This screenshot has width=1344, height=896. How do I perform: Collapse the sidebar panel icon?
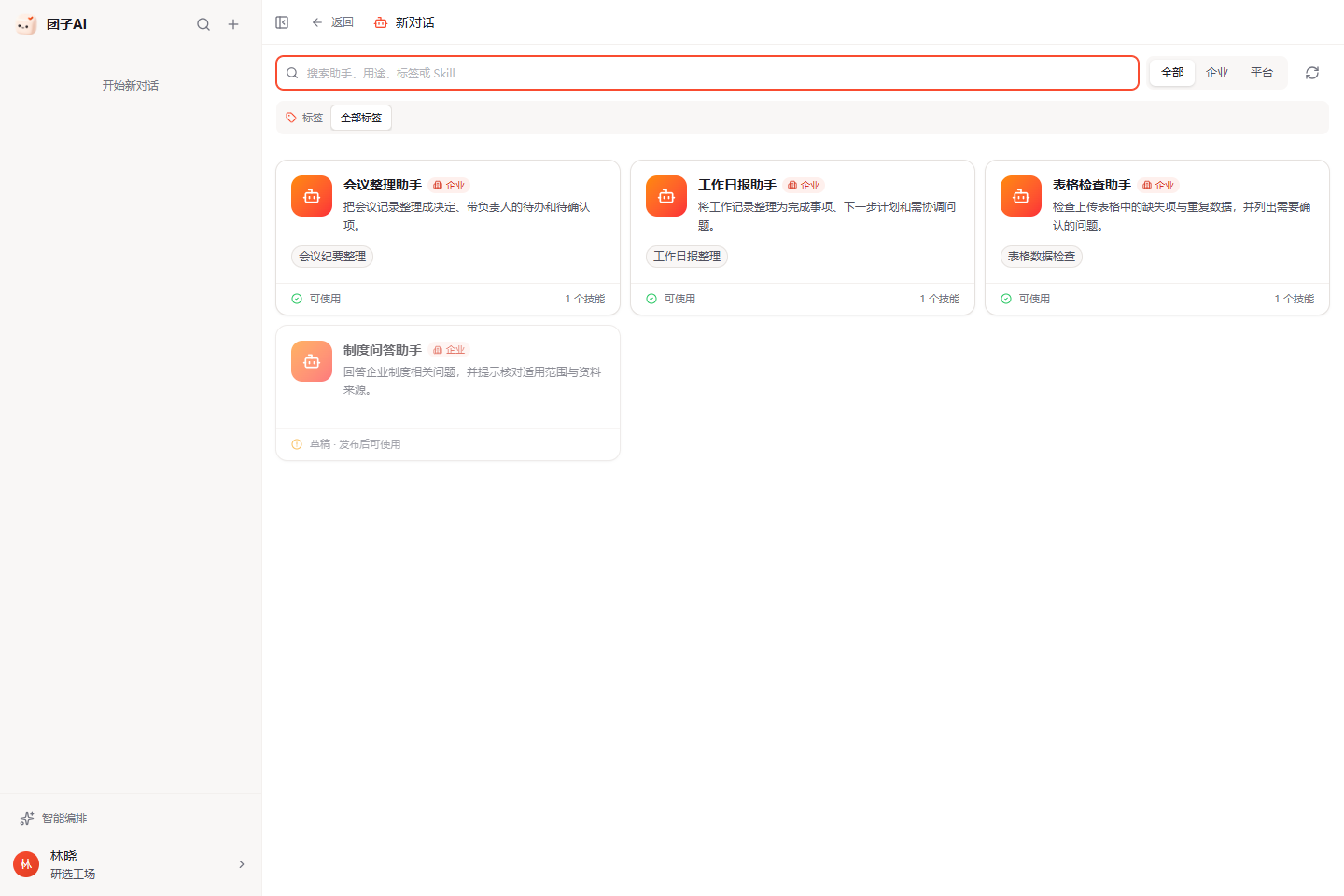coord(282,22)
